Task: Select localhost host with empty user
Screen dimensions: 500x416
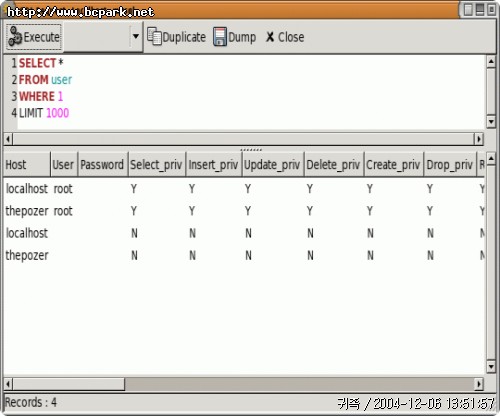Action: 27,233
